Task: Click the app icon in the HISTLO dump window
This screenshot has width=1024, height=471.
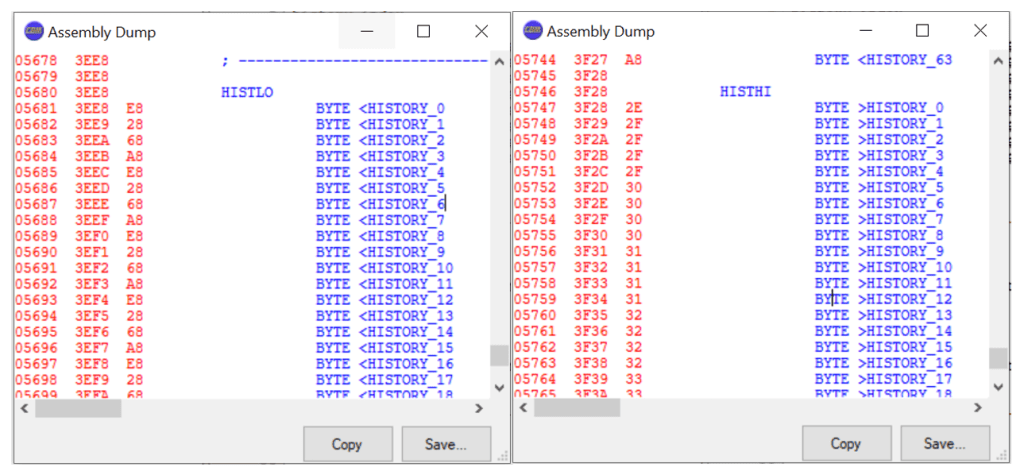Action: pos(34,31)
